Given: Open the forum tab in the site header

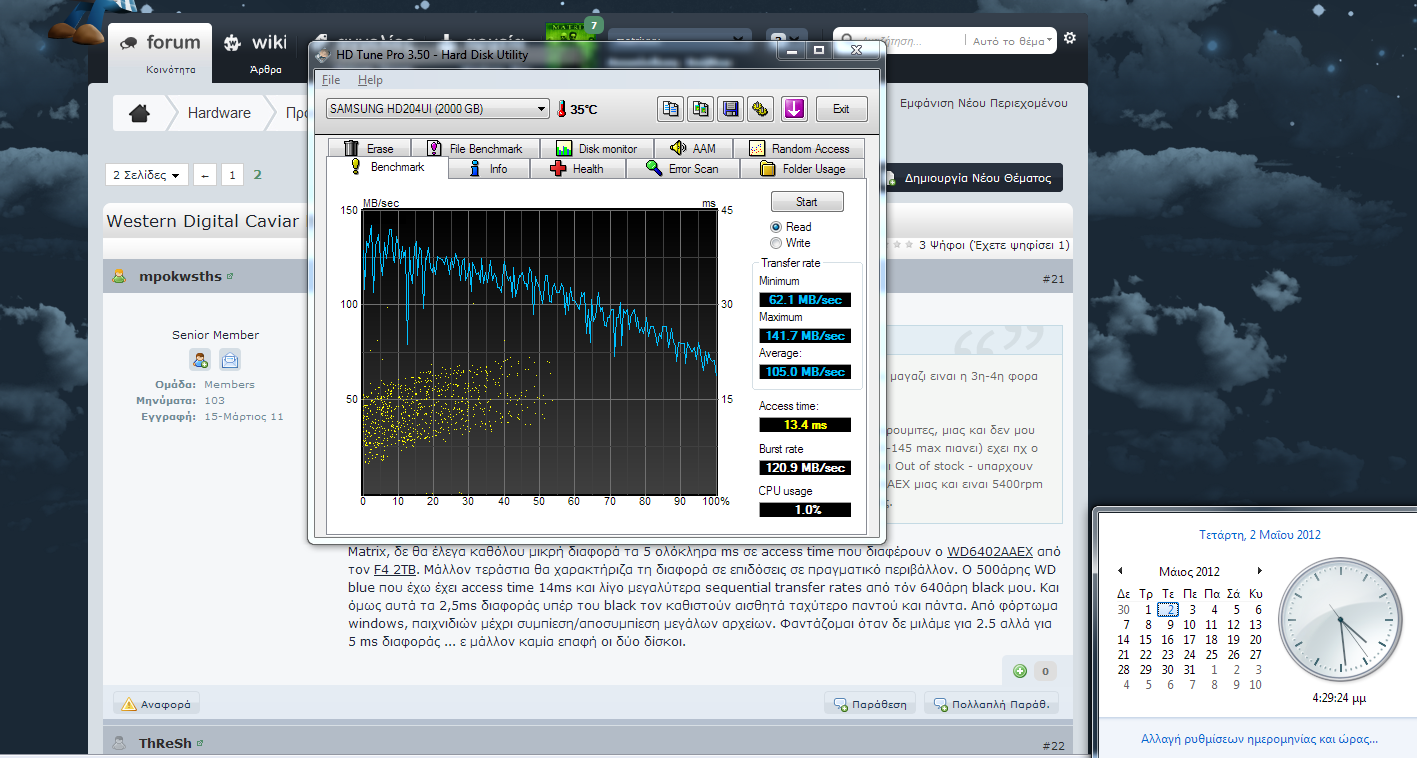Looking at the screenshot, I should point(160,52).
